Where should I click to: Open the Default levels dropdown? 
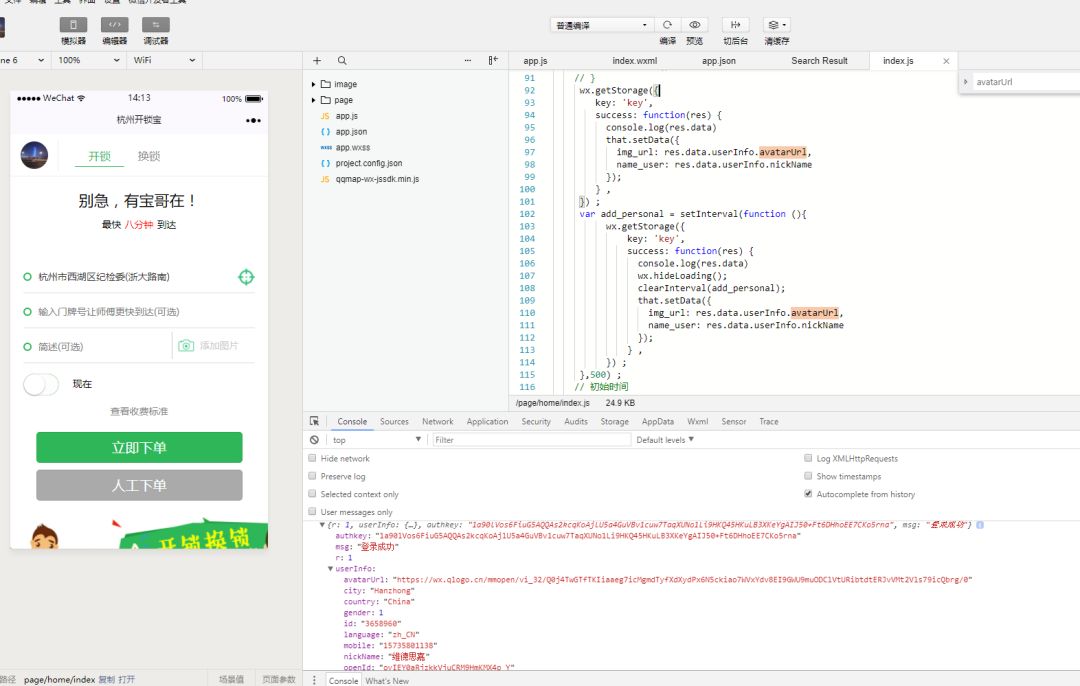pyautogui.click(x=665, y=439)
